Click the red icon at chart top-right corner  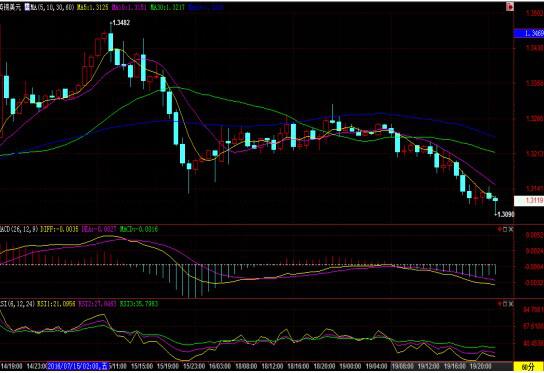point(510,6)
